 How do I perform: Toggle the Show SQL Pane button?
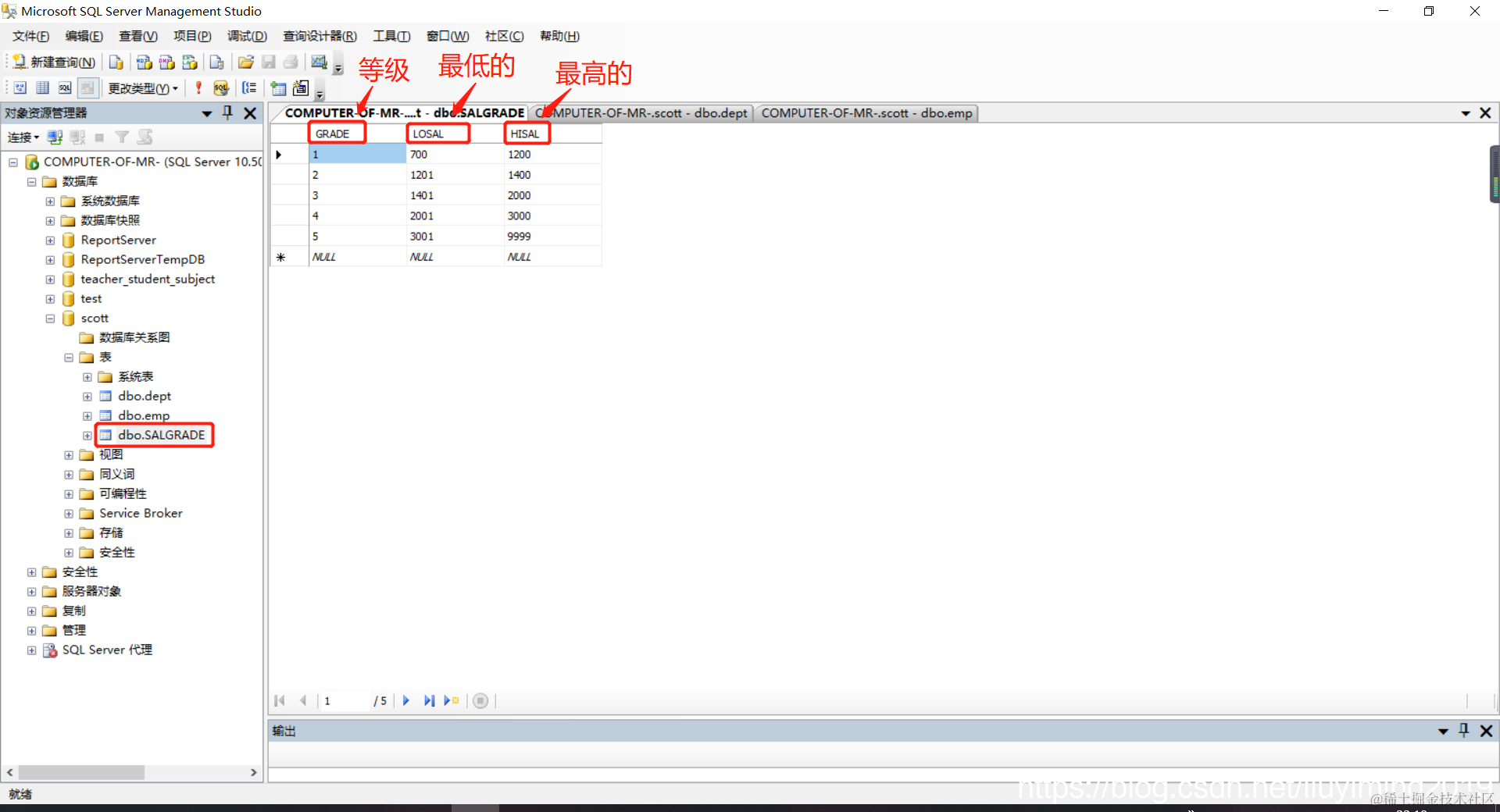click(65, 88)
